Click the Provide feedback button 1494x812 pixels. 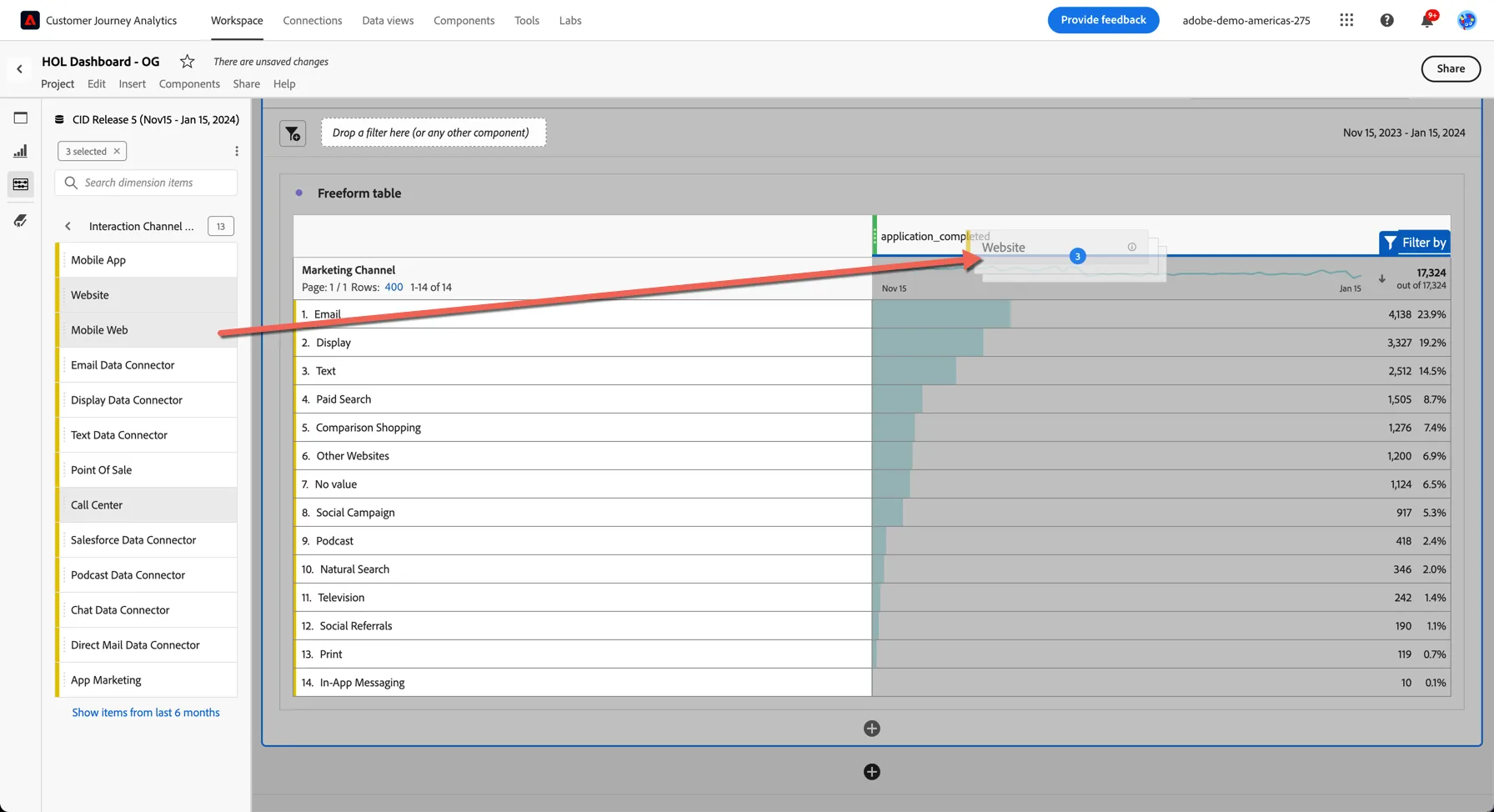click(1103, 20)
